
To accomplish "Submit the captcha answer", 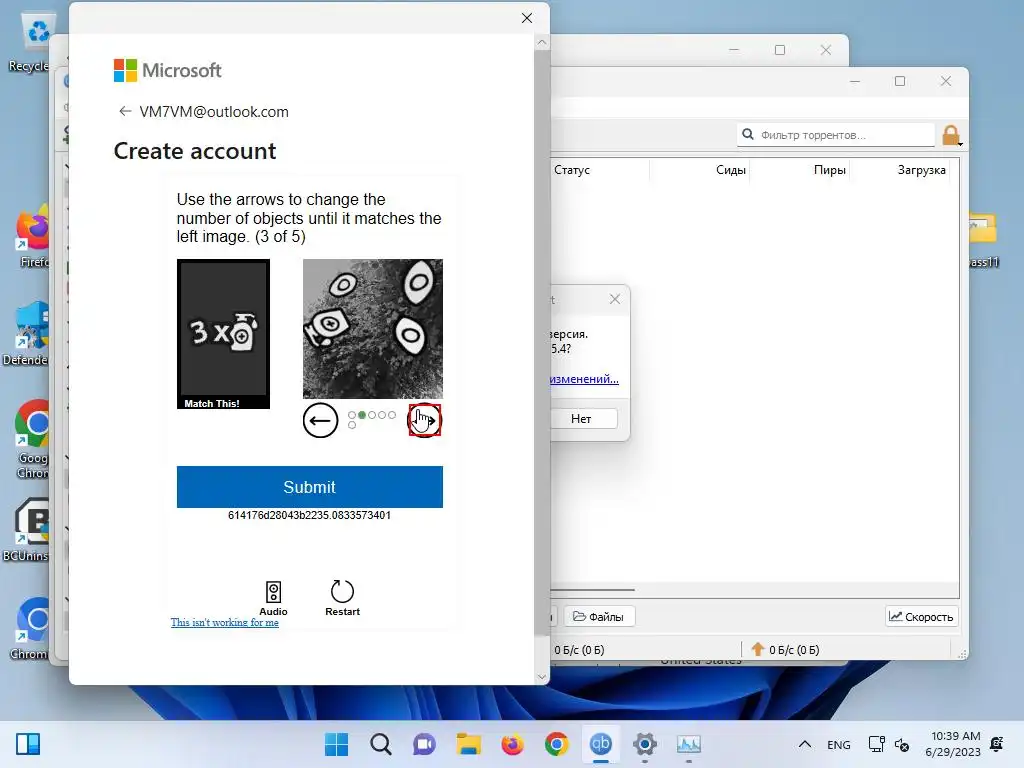I will click(x=310, y=487).
